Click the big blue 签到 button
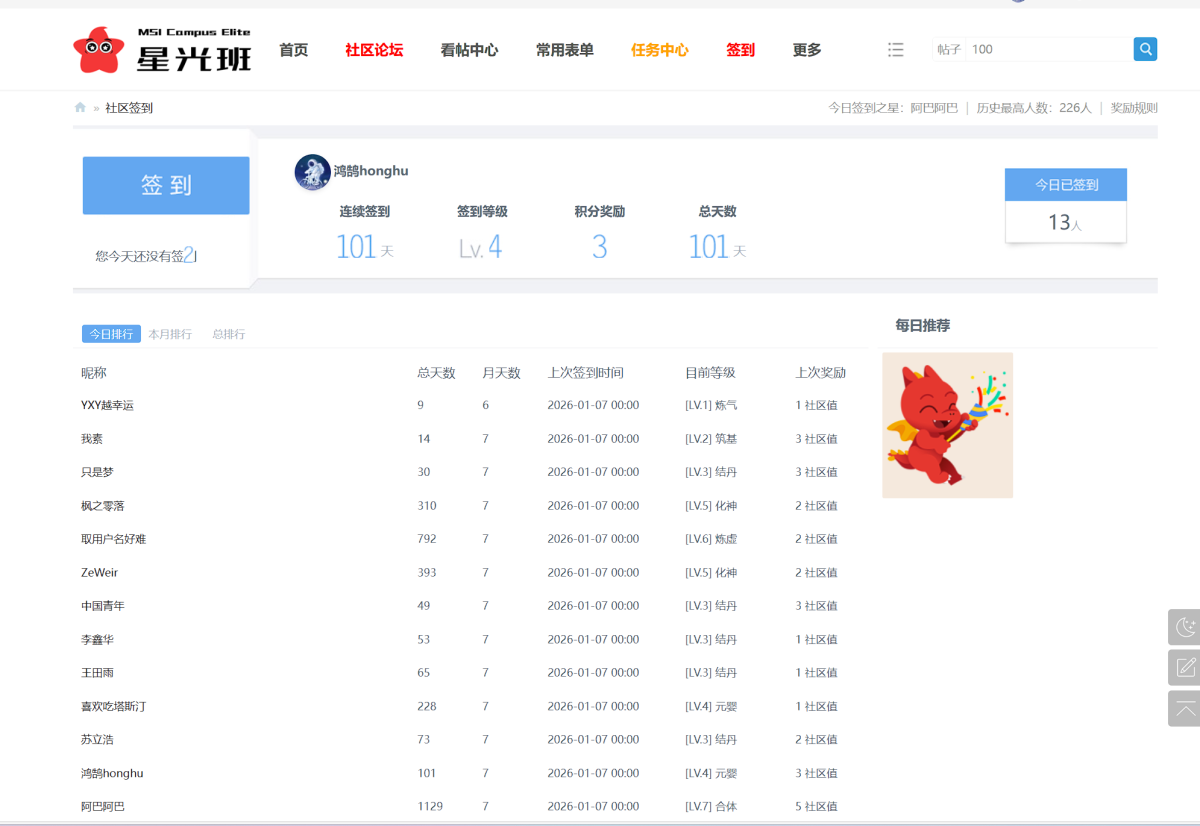Screen dimensions: 1200x826 165,185
